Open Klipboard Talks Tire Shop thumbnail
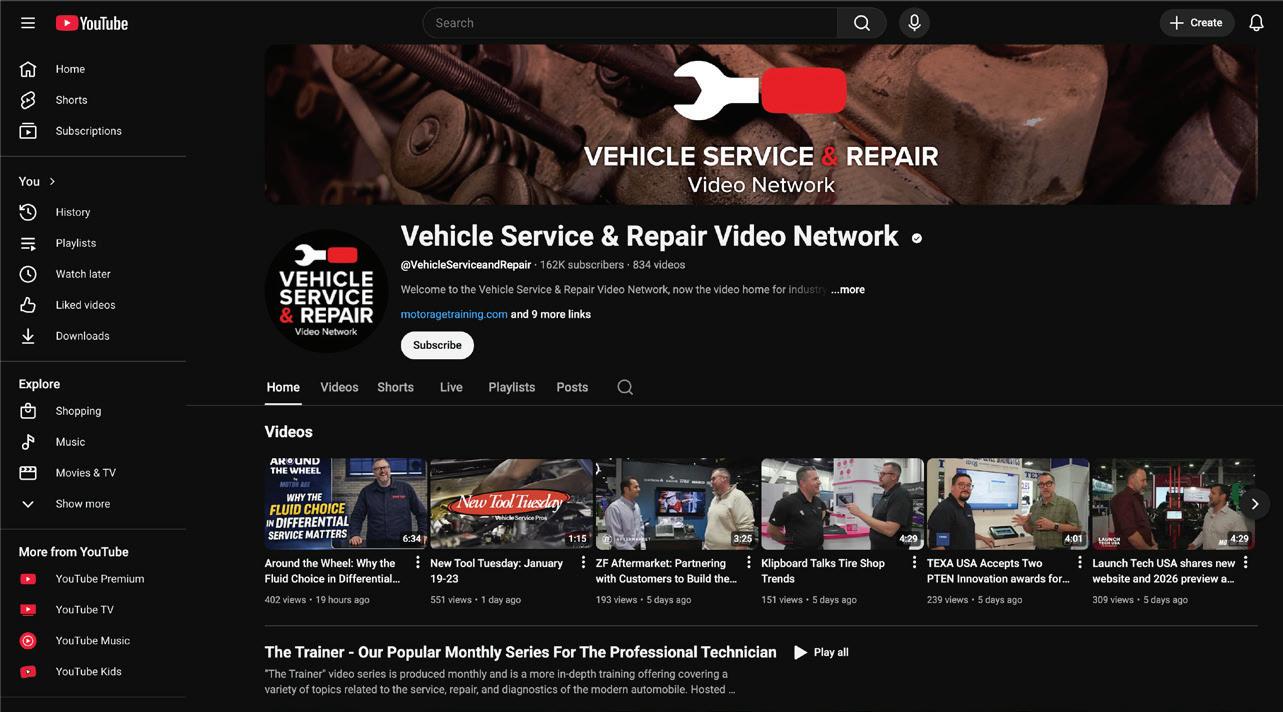The height and width of the screenshot is (712, 1283). (842, 504)
